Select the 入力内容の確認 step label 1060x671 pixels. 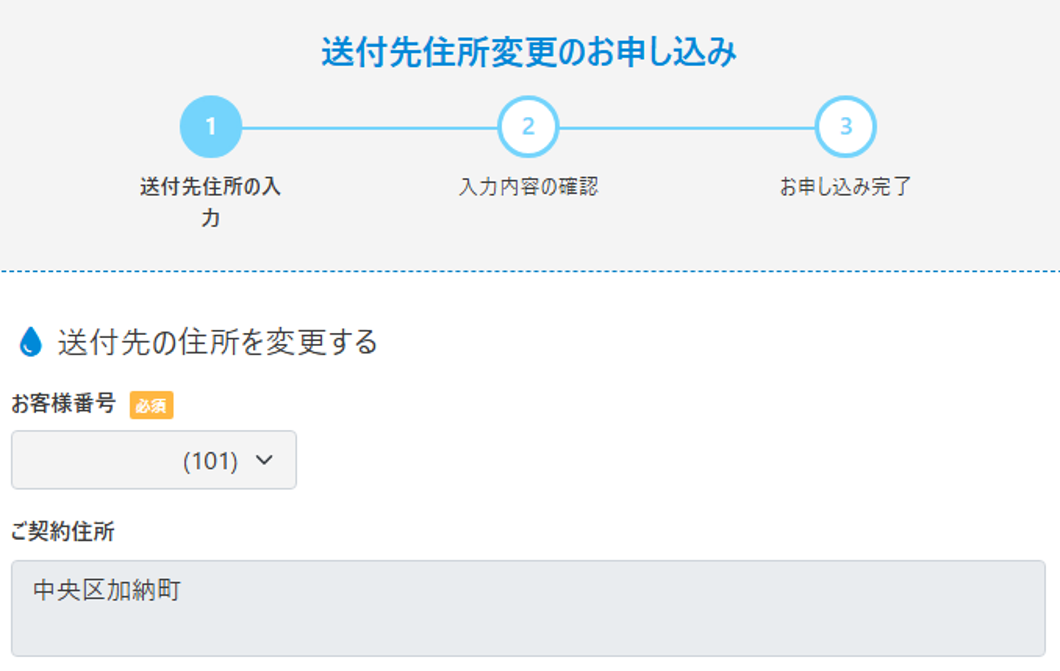click(x=528, y=187)
